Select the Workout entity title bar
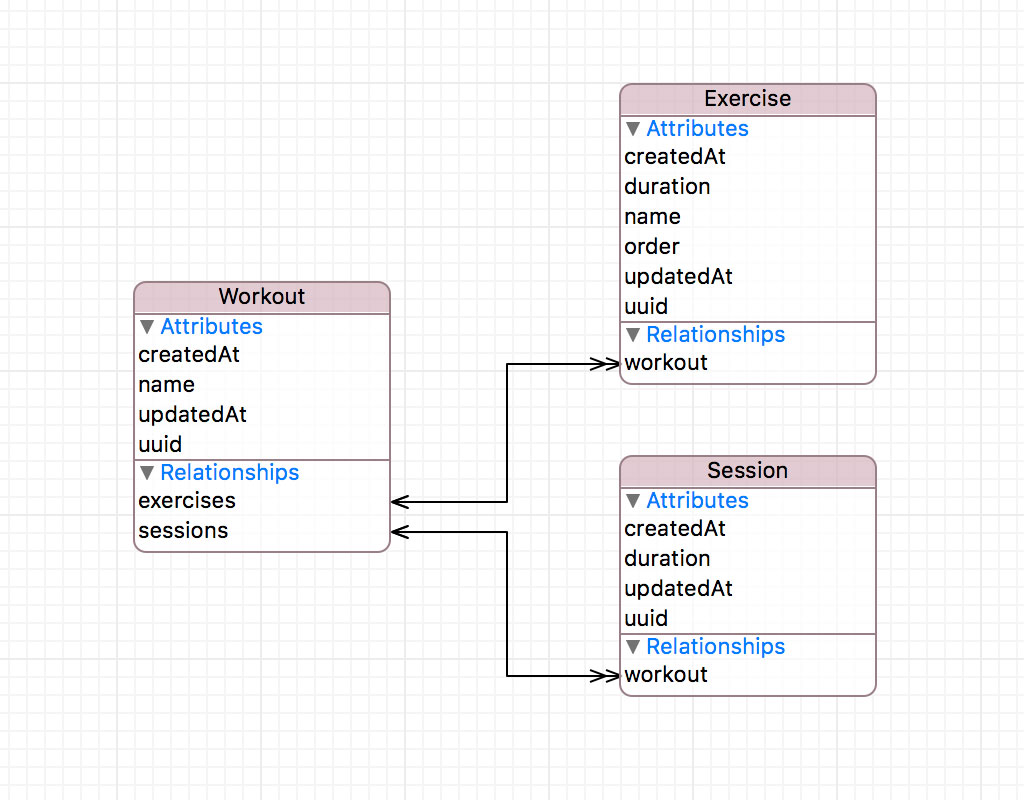 click(x=261, y=296)
